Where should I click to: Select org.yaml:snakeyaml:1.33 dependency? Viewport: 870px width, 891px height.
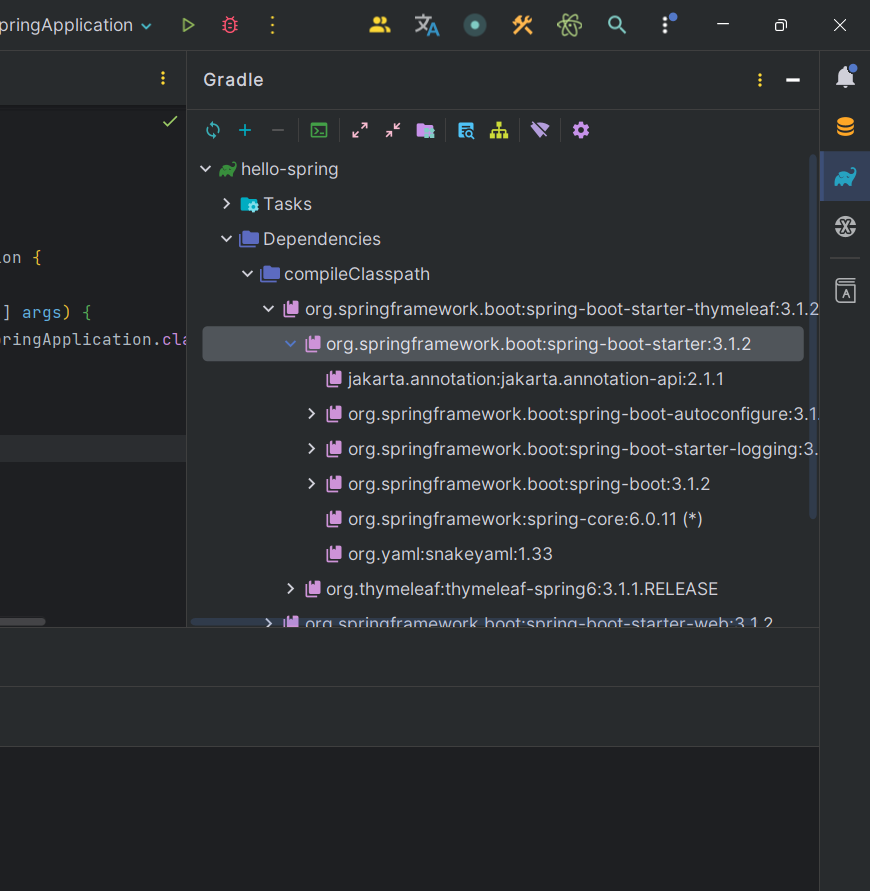pyautogui.click(x=450, y=554)
